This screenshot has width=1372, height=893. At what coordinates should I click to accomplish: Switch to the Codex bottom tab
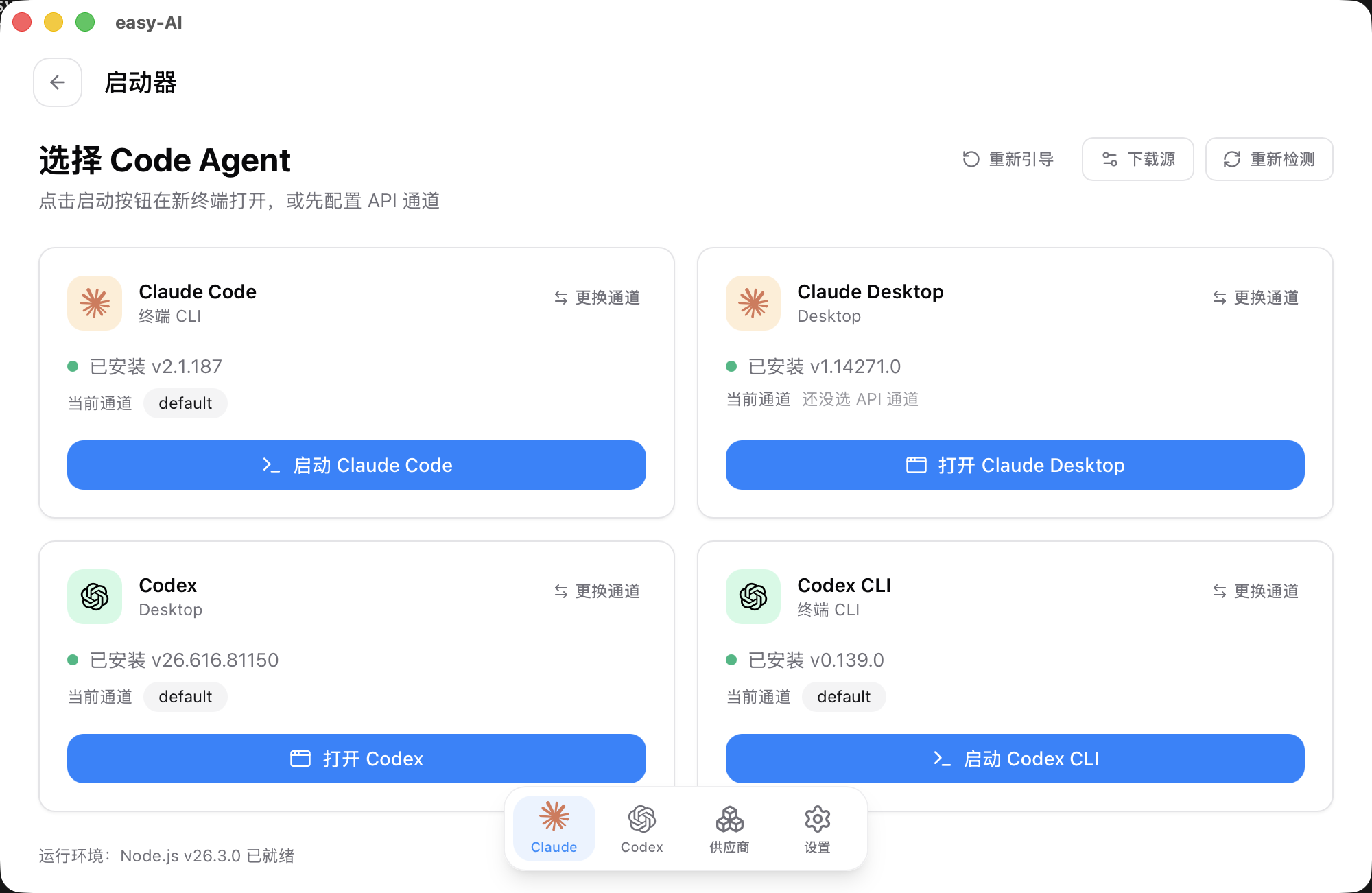[642, 828]
